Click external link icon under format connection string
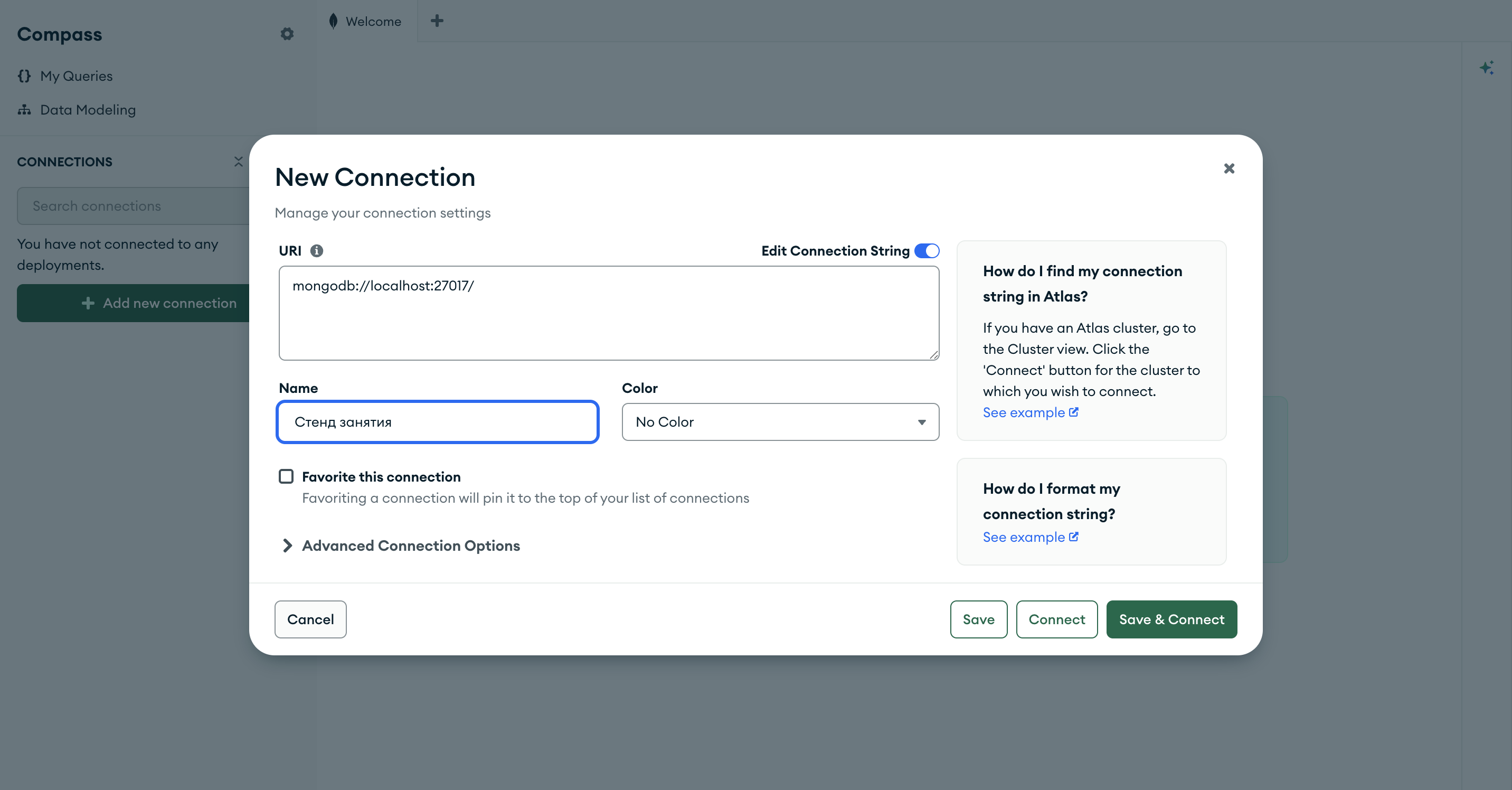Viewport: 1512px width, 790px height. click(x=1073, y=537)
